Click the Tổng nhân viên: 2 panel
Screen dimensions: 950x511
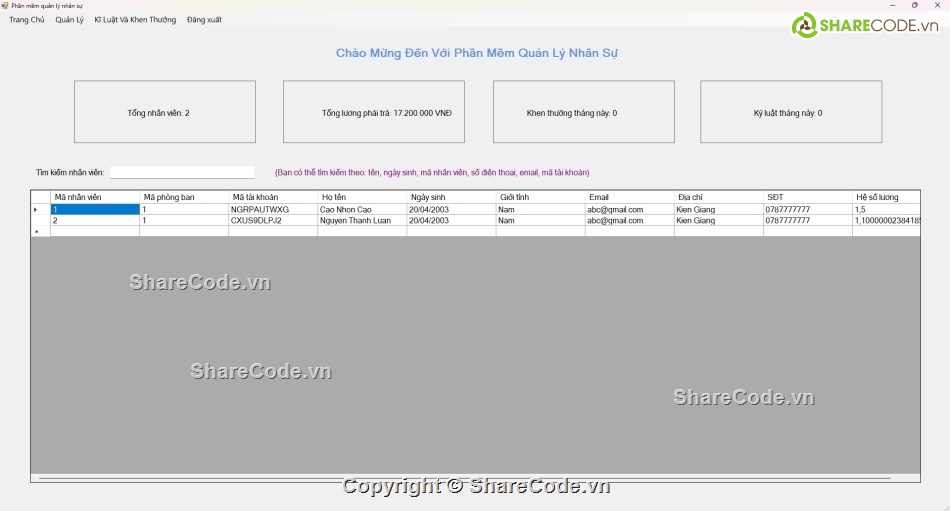click(x=165, y=112)
